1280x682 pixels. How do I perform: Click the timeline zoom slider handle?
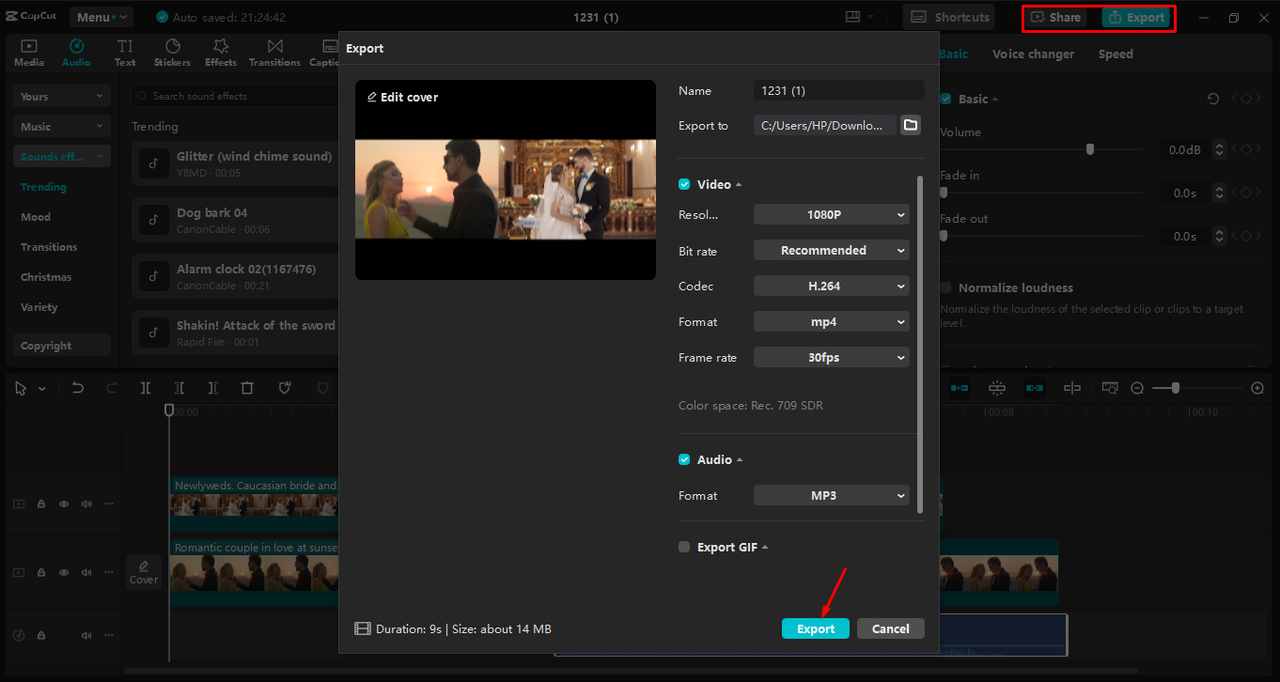[1175, 388]
